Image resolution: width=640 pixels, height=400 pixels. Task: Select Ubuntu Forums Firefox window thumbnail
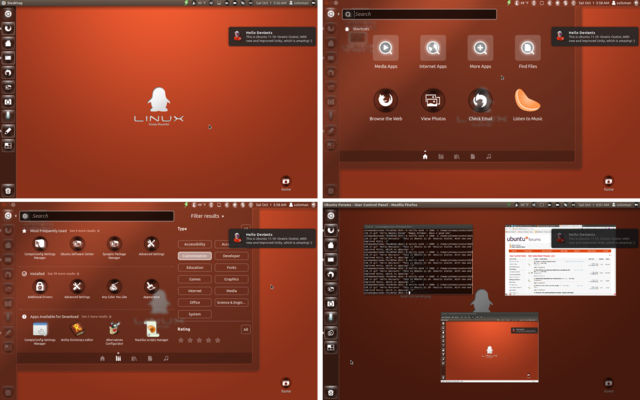(560, 260)
